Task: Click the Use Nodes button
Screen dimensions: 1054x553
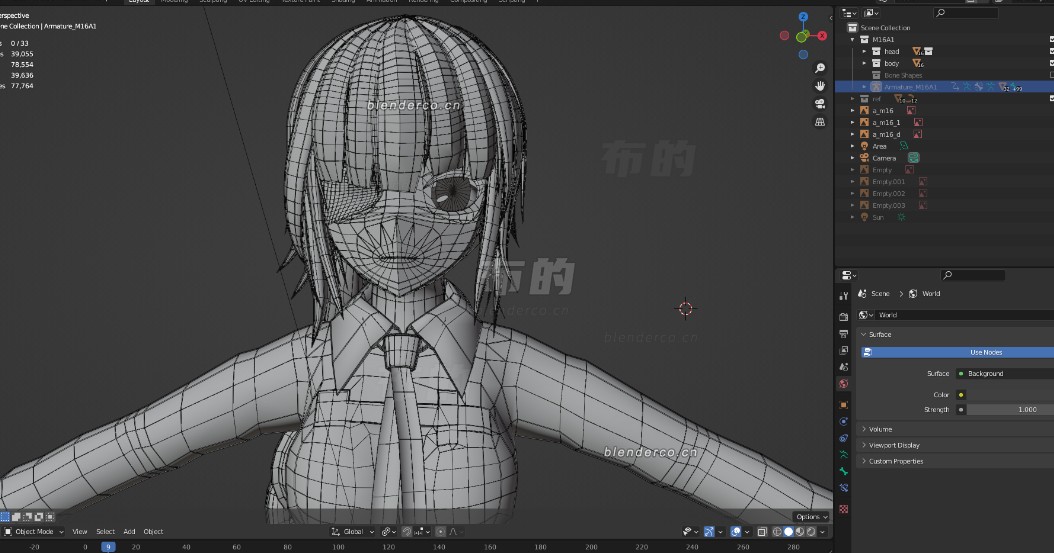Action: [x=957, y=352]
